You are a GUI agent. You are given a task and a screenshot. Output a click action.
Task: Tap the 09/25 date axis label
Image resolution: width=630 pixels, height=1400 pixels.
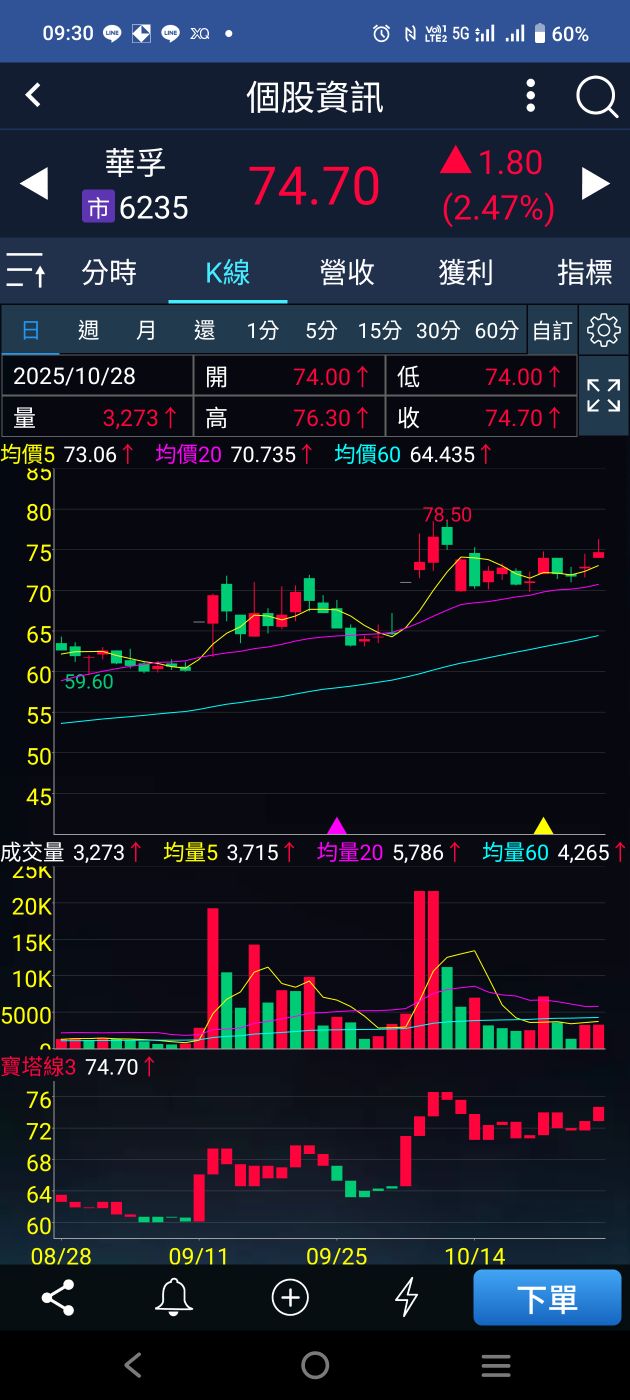[338, 1254]
